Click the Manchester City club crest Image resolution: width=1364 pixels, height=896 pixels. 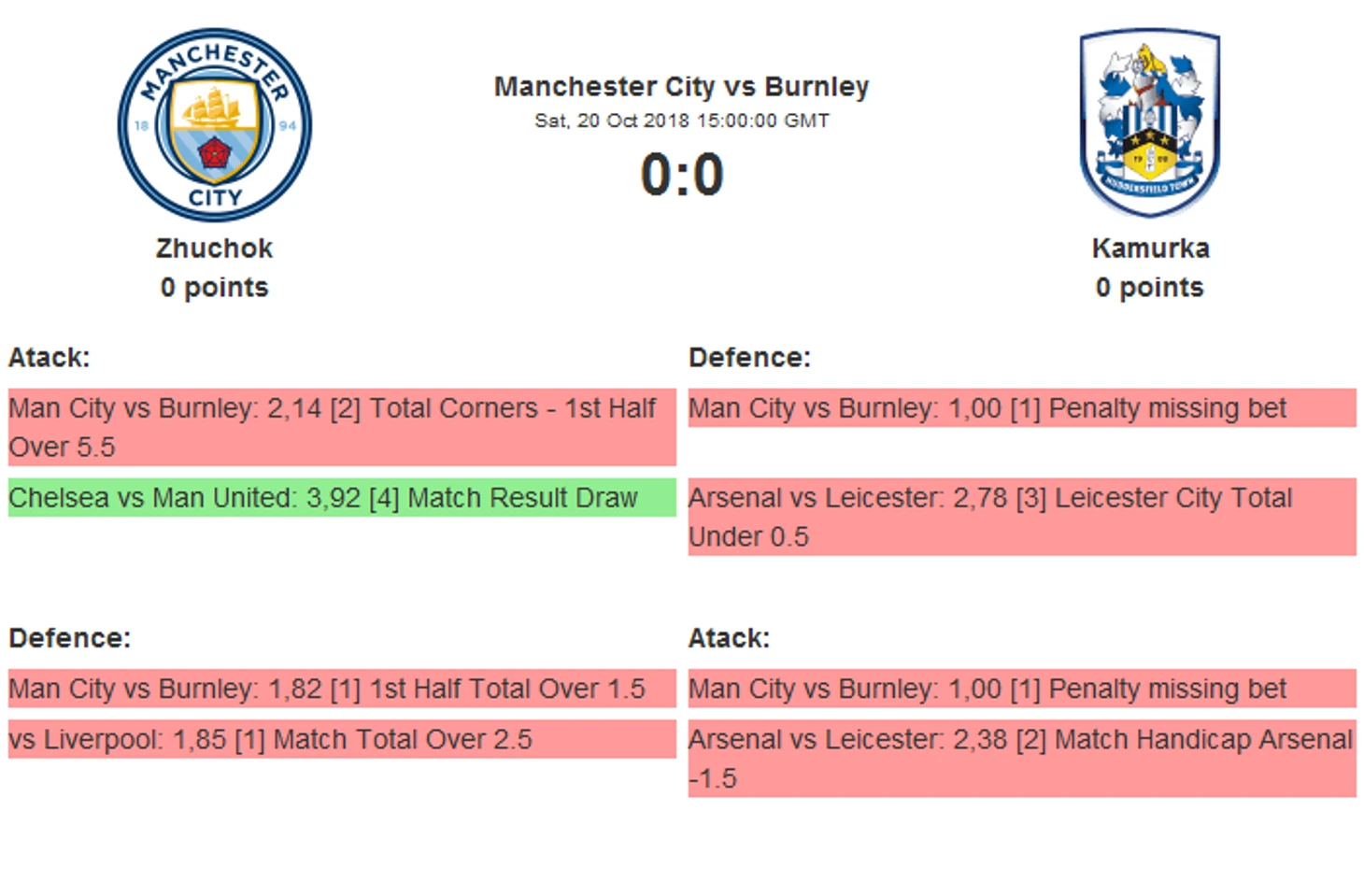coord(215,124)
